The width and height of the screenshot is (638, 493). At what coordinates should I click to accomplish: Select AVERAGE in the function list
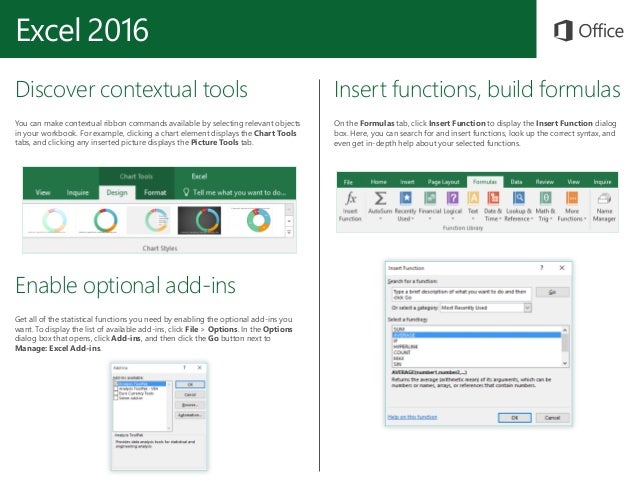(476, 335)
